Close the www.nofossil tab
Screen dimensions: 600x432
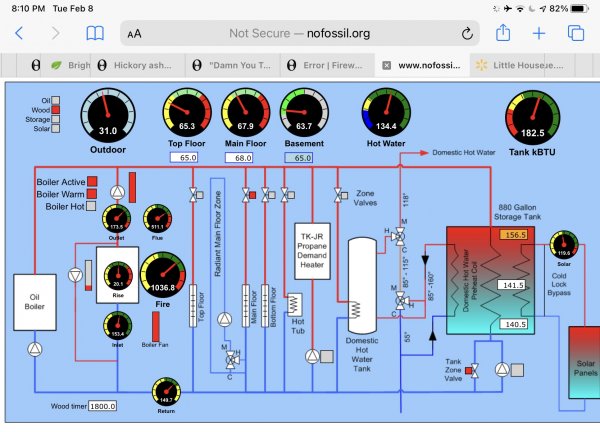click(387, 65)
